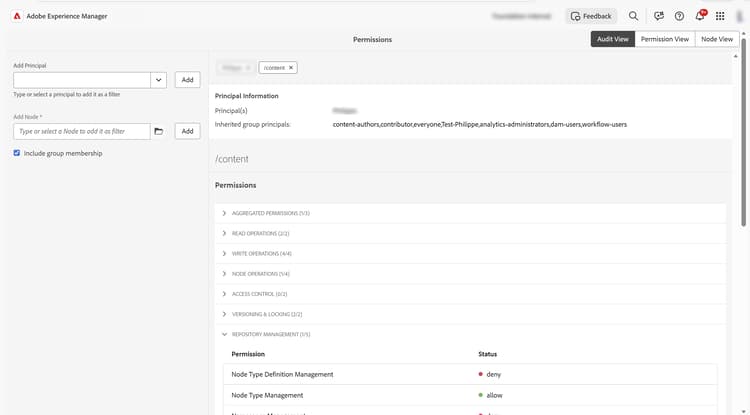Switch to Node View tab
This screenshot has width=750, height=415.
[x=717, y=39]
